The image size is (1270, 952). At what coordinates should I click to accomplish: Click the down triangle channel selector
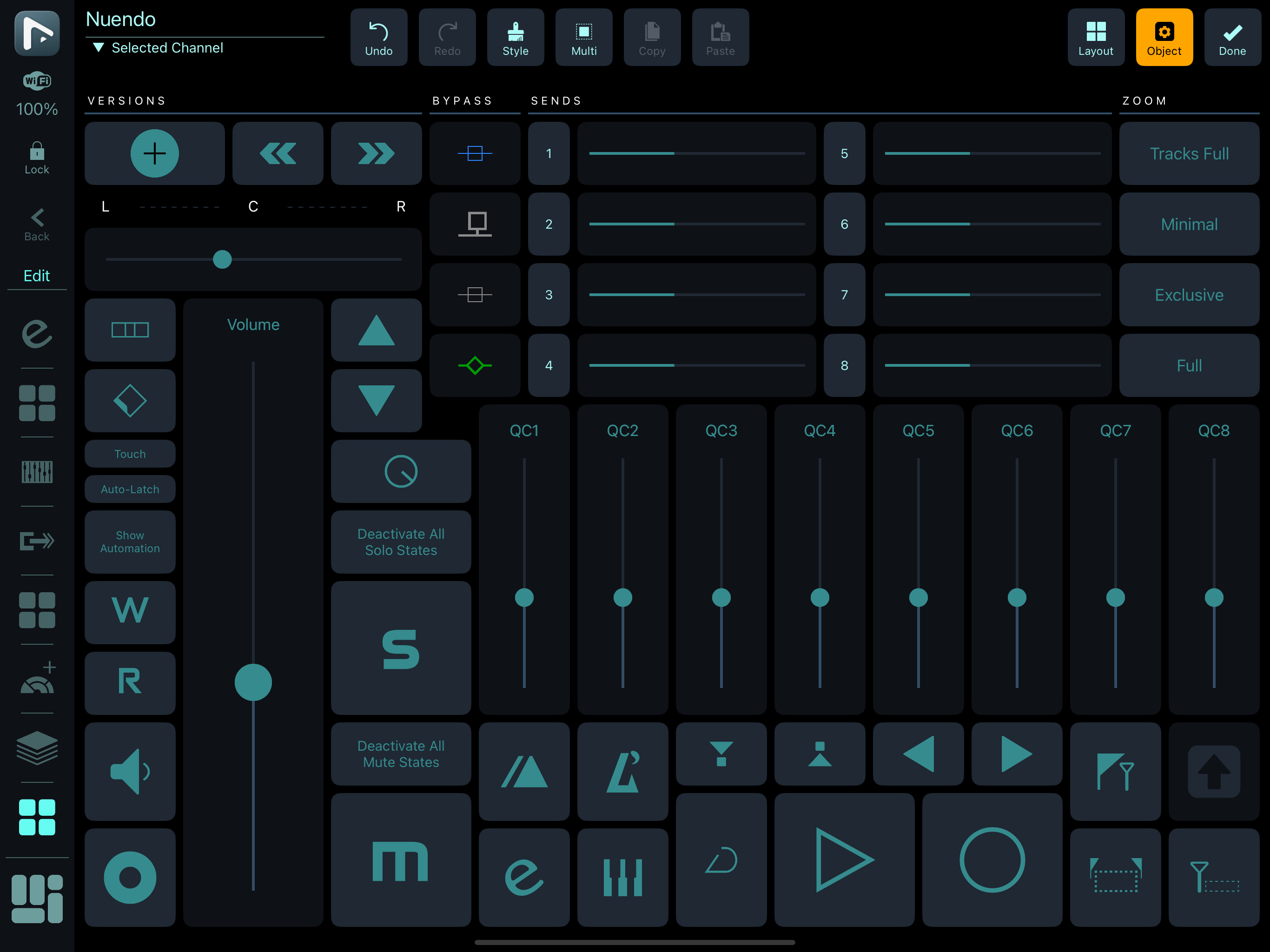[x=376, y=400]
